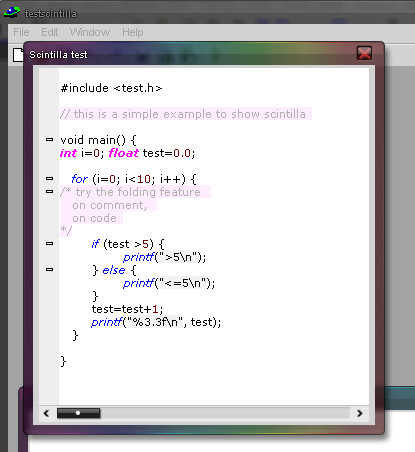Click the empty horizontal scrollbar track
The width and height of the screenshot is (415, 452).
coord(225,413)
